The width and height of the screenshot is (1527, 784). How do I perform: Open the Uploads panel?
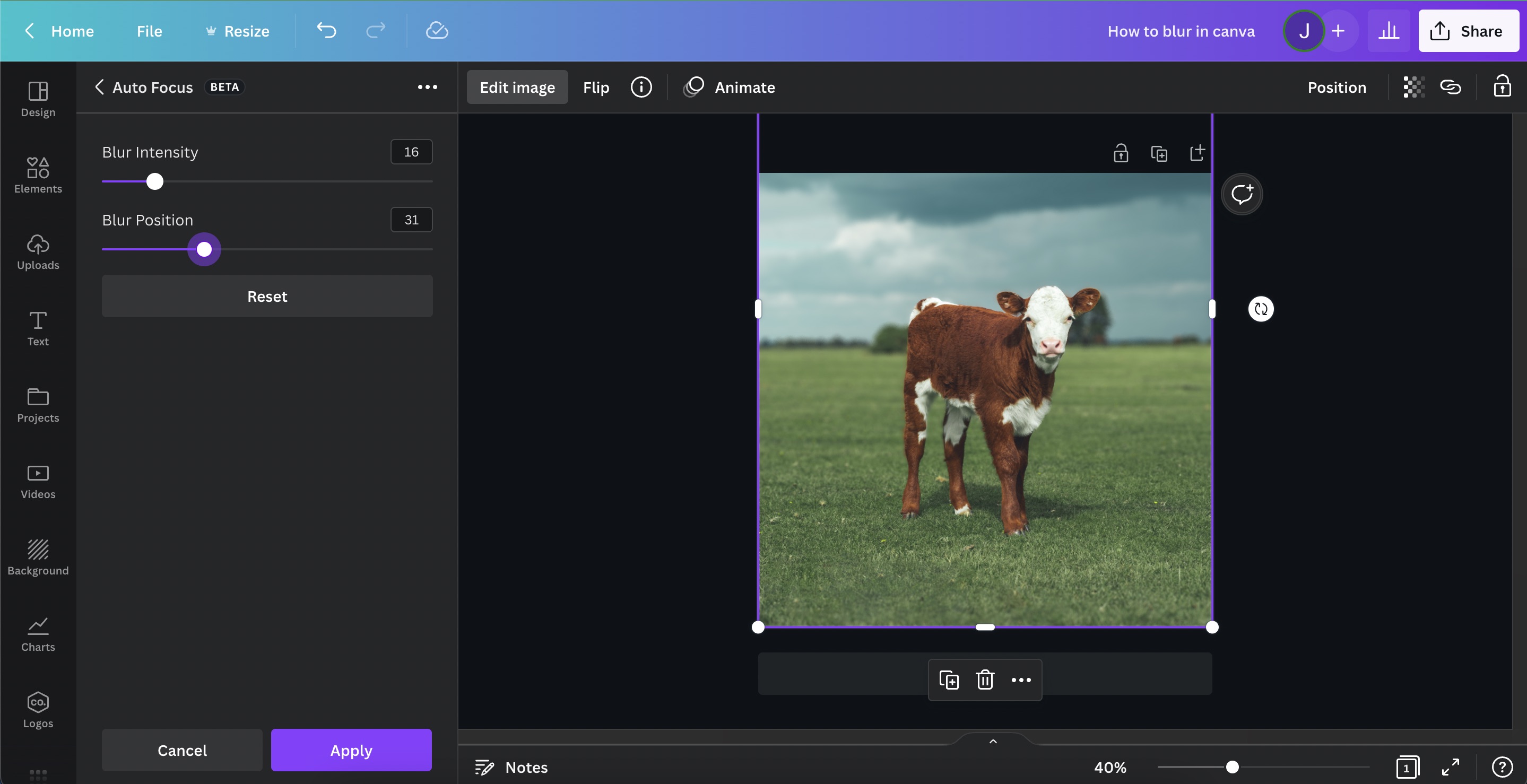[37, 252]
